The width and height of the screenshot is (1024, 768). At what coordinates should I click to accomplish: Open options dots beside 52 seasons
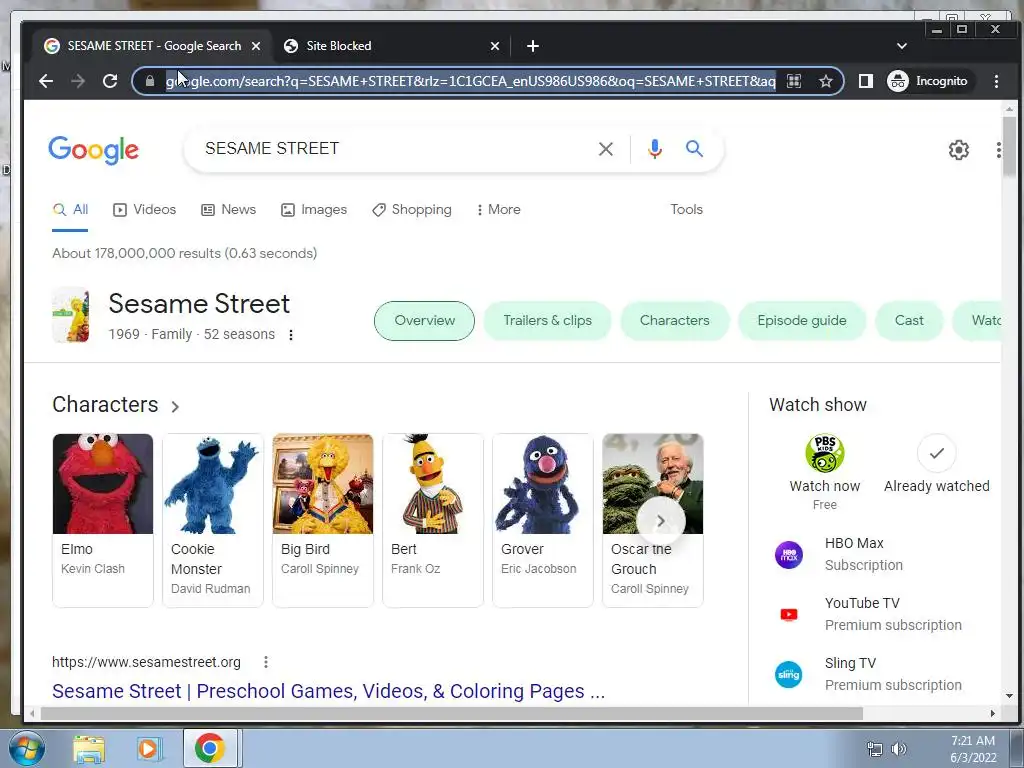click(291, 334)
